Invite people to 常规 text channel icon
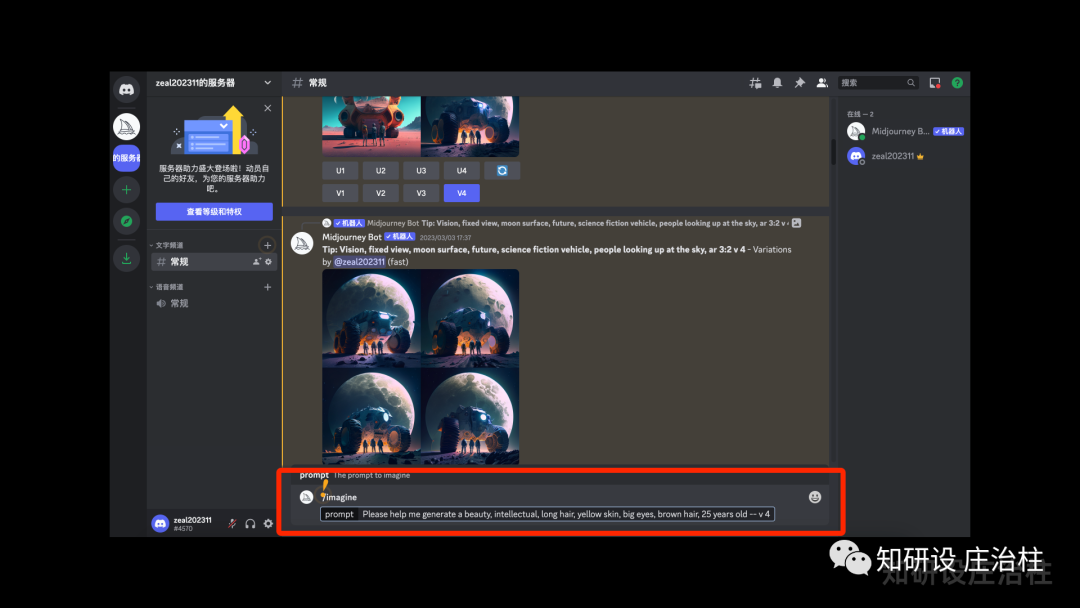The image size is (1080, 608). pos(257,262)
